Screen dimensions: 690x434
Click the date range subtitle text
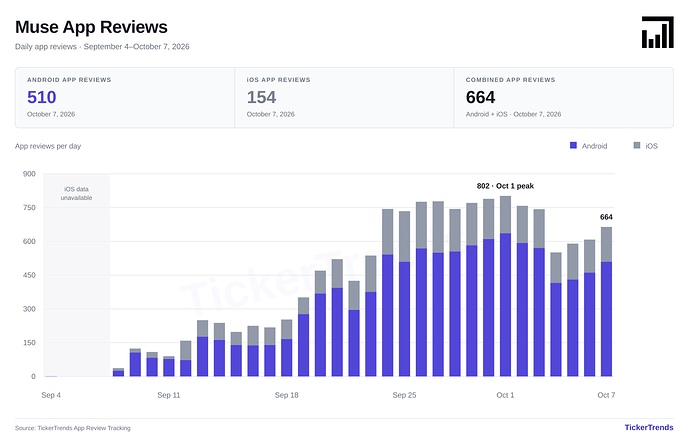tap(102, 47)
